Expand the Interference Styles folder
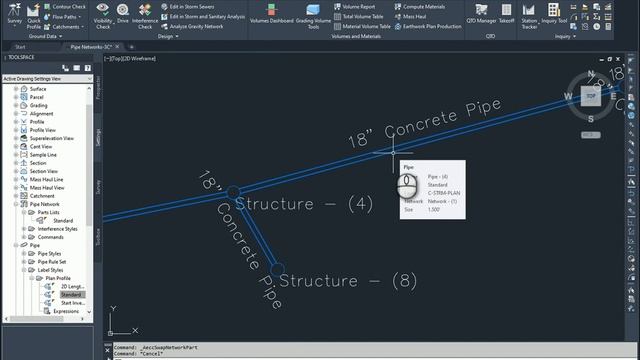Viewport: 640px width, 360px height. (24, 229)
